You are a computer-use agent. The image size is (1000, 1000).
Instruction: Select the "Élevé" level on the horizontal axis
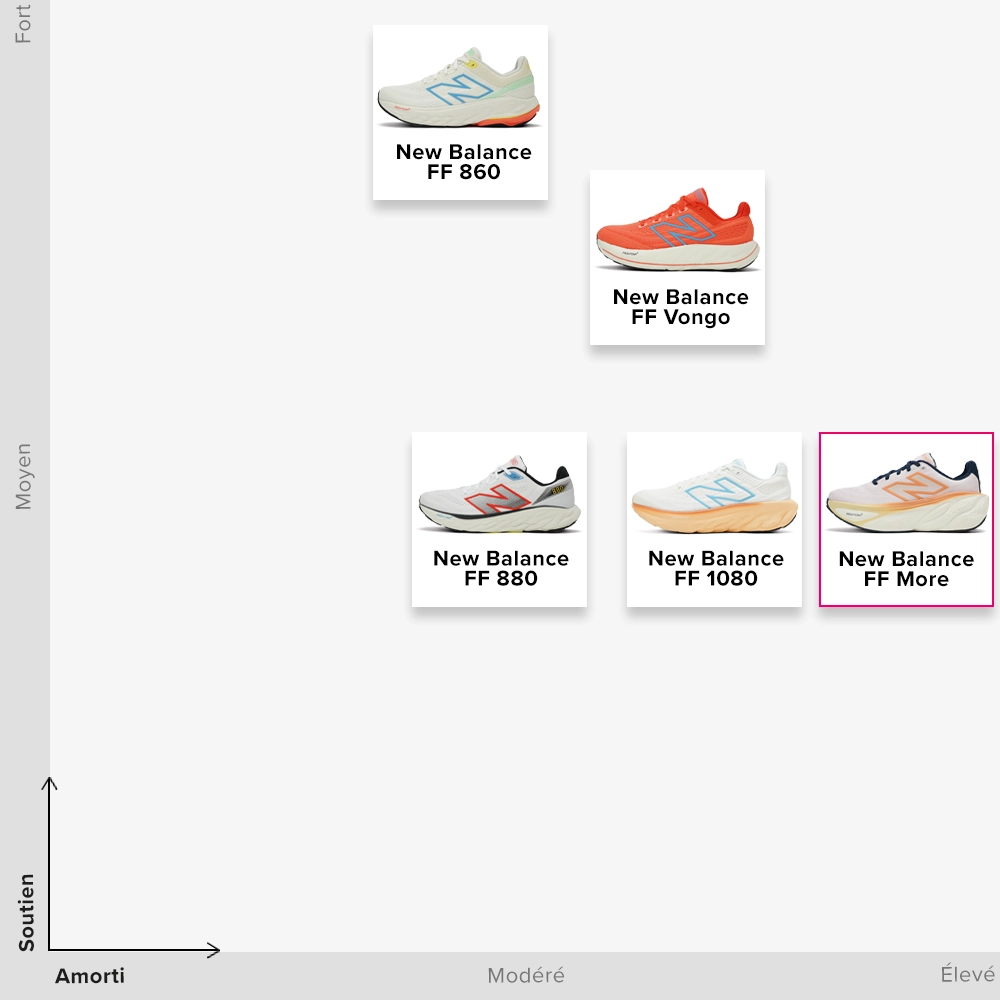coord(967,975)
